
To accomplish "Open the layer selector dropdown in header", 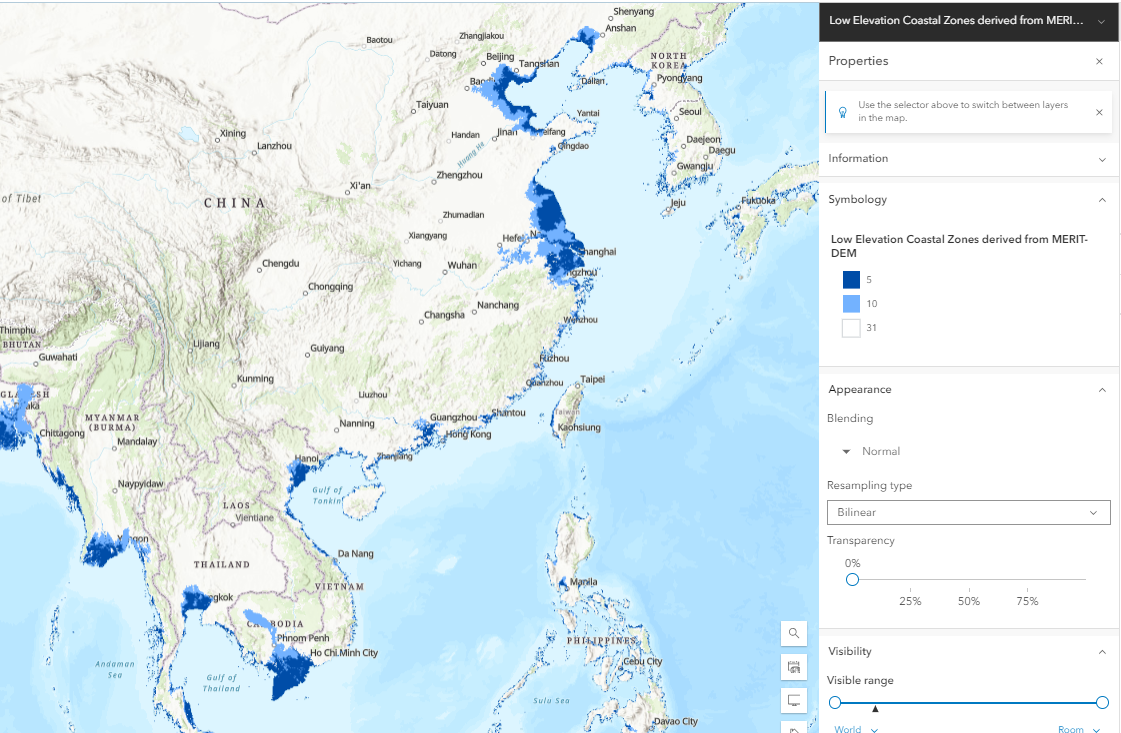I will (x=1101, y=21).
